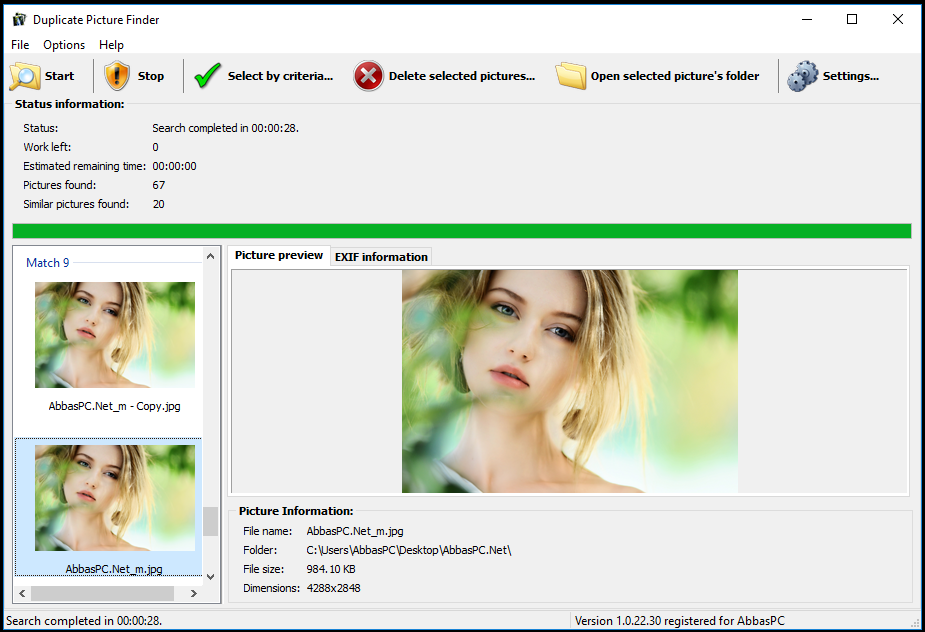This screenshot has height=632, width=925.
Task: Click the match list scroll right arrow
Action: pyautogui.click(x=193, y=594)
